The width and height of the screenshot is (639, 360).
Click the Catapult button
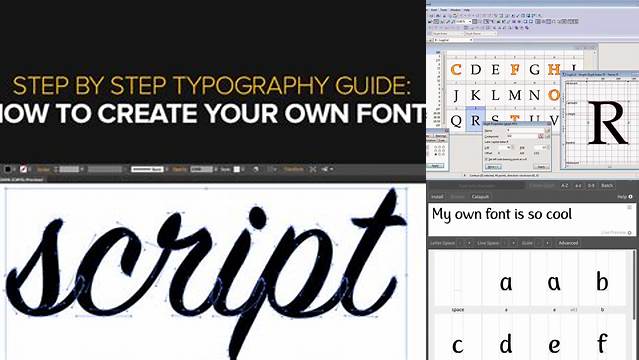pos(480,197)
